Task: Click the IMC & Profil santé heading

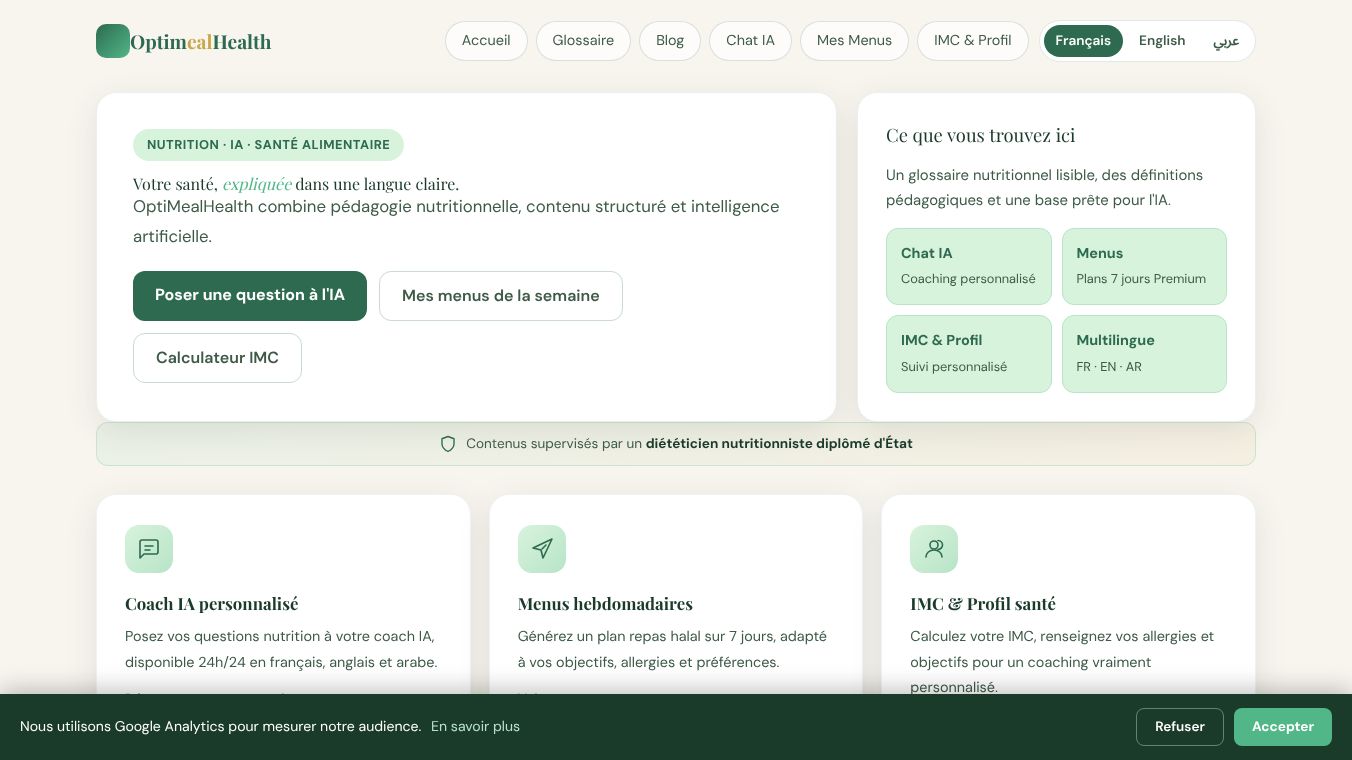Action: [983, 604]
